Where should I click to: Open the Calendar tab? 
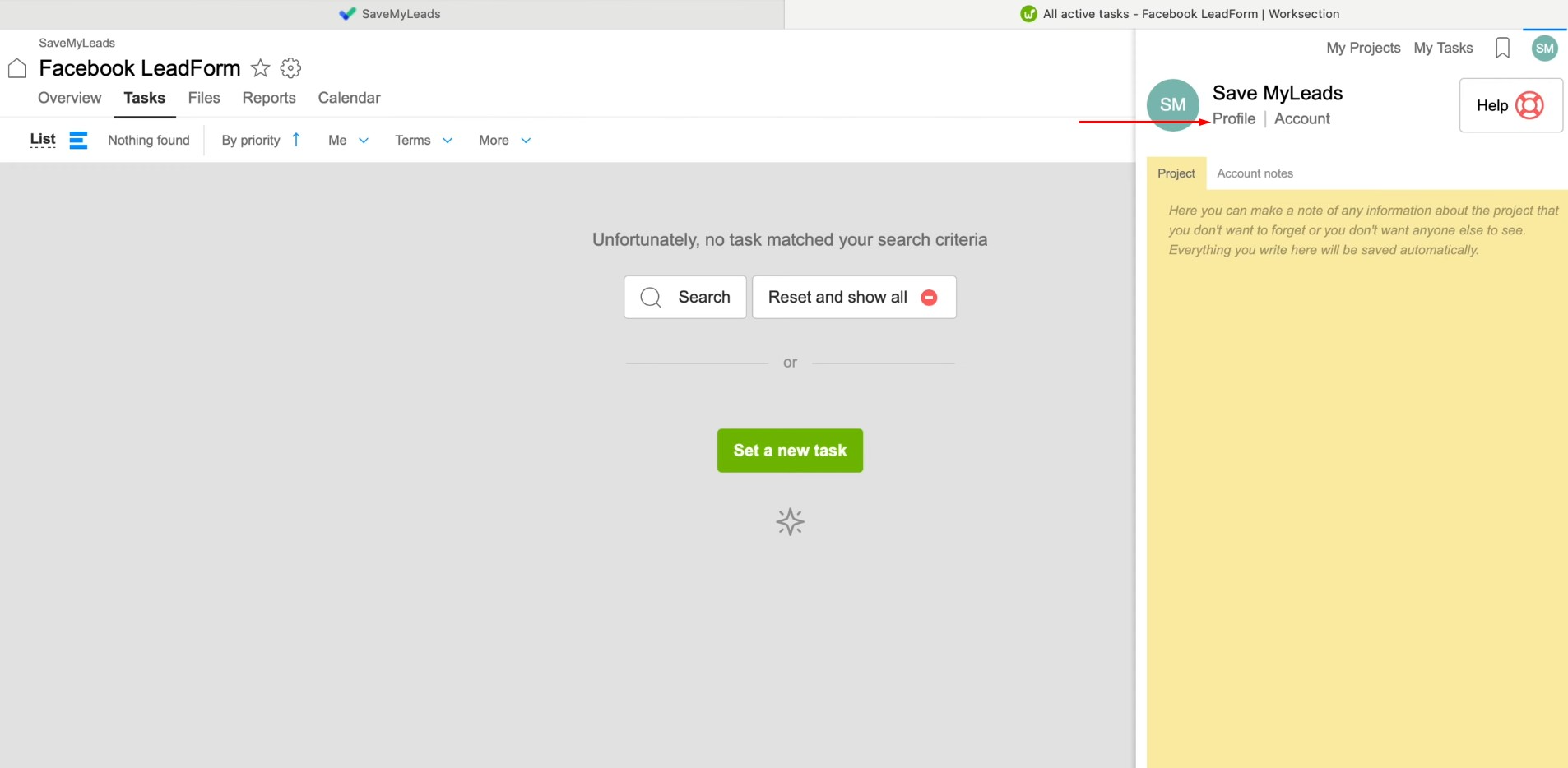click(x=349, y=98)
